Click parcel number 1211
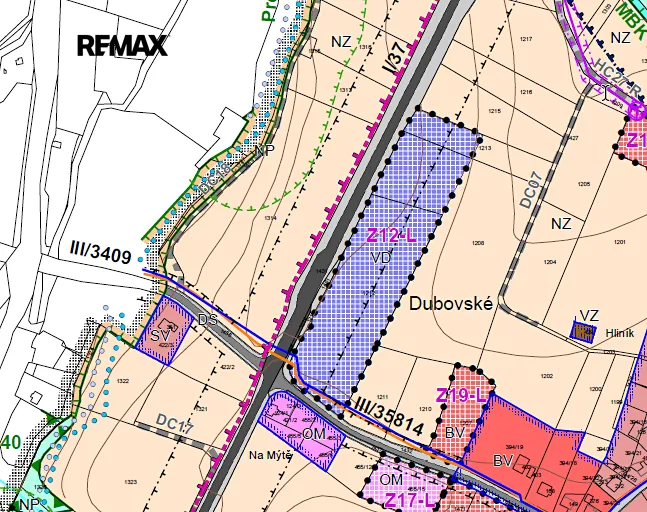 coord(382,397)
